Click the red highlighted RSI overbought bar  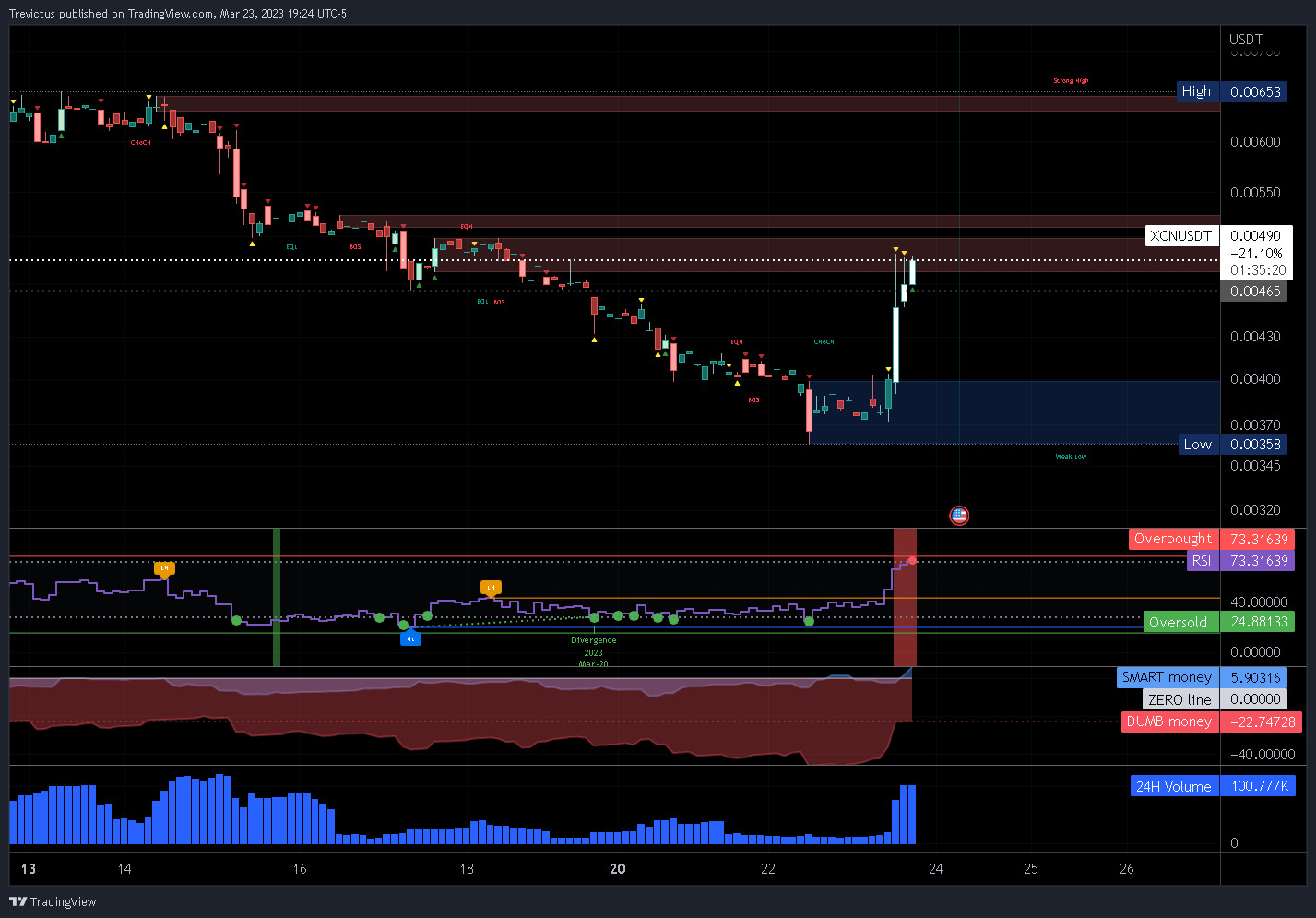click(x=905, y=597)
